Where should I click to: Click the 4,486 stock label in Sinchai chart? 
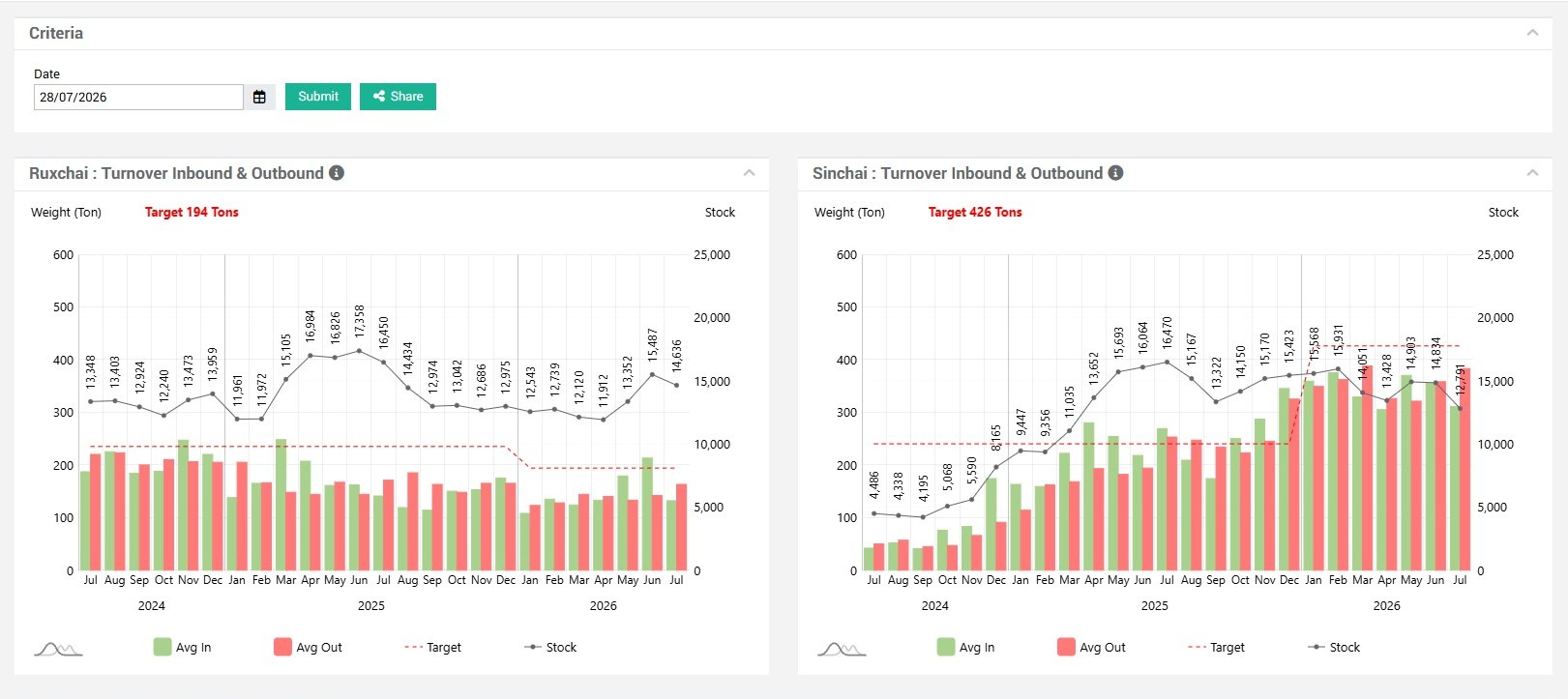coord(874,485)
